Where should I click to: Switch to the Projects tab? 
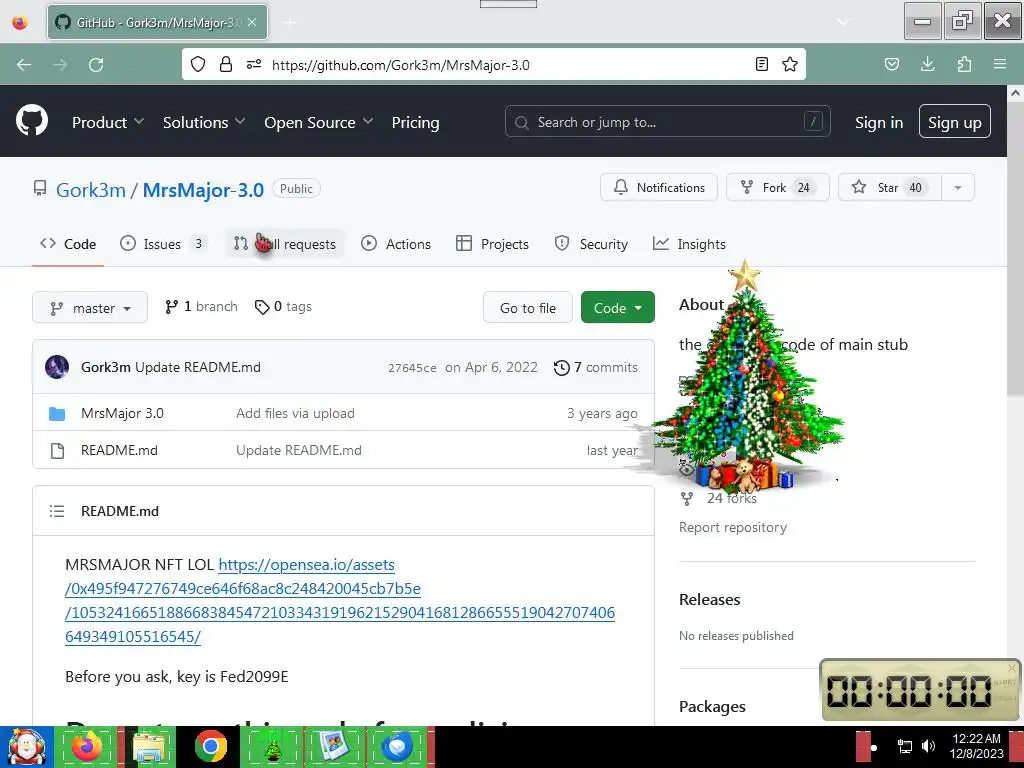[492, 244]
